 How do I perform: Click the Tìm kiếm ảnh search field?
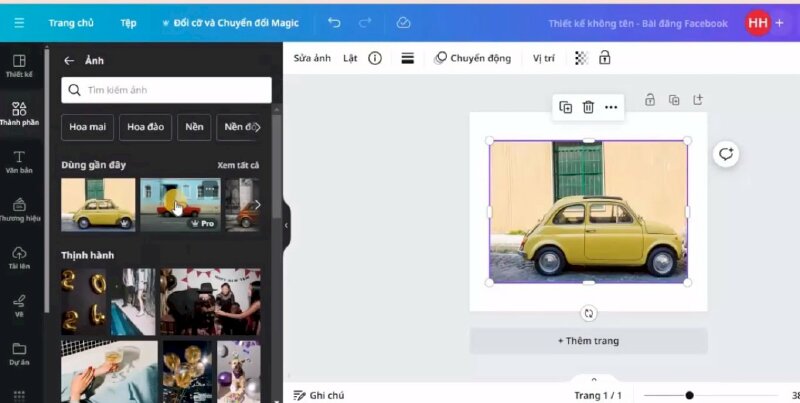(x=166, y=90)
